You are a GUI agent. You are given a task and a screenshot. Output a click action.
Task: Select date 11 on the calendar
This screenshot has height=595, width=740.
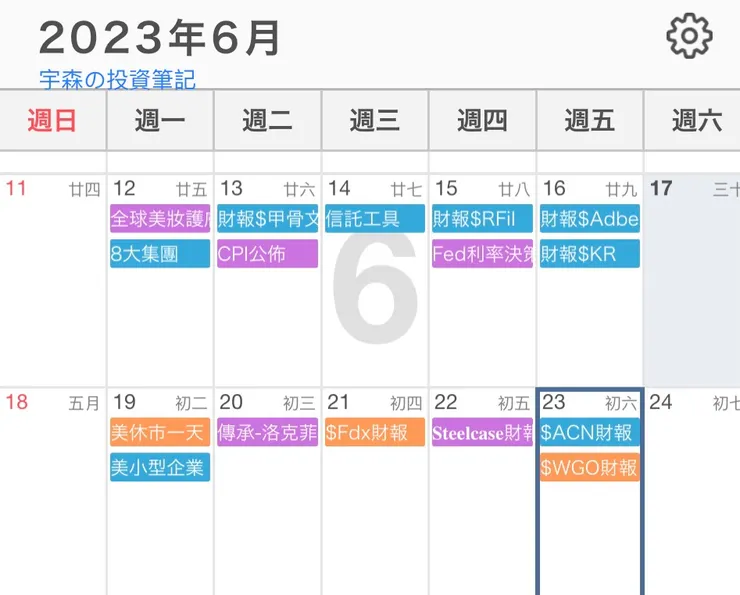point(16,188)
